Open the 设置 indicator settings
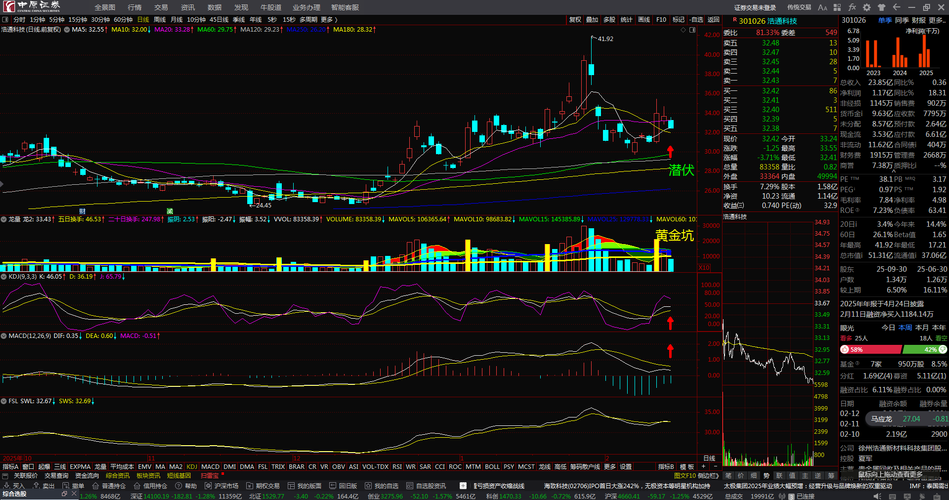This screenshot has width=949, height=500. [625, 467]
